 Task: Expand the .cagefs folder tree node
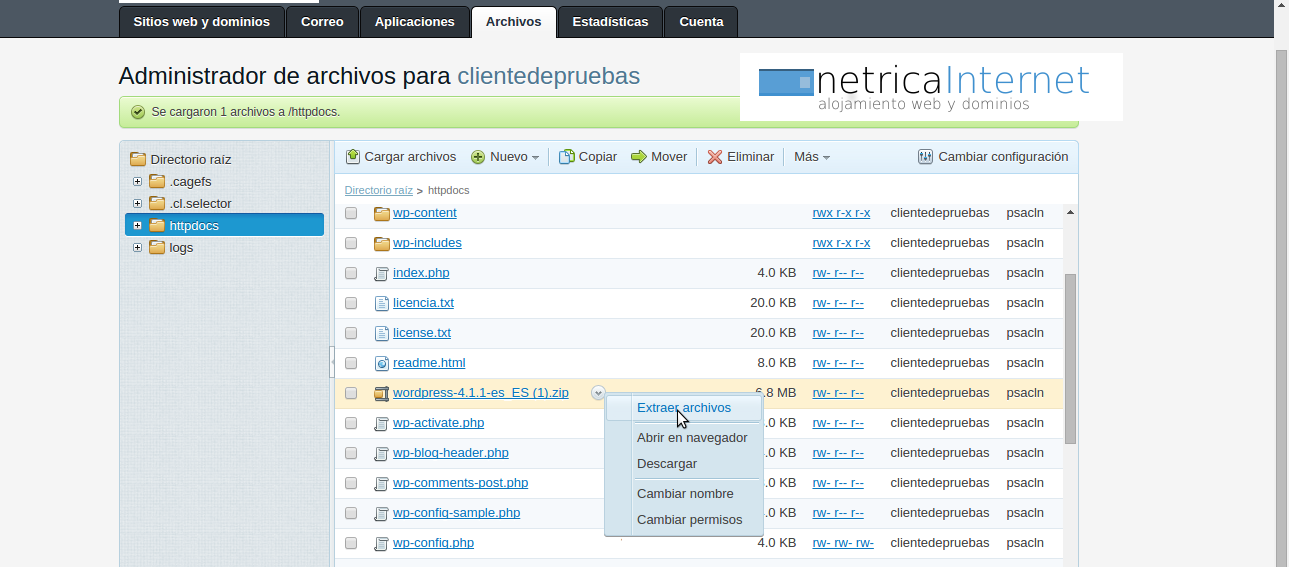click(137, 182)
